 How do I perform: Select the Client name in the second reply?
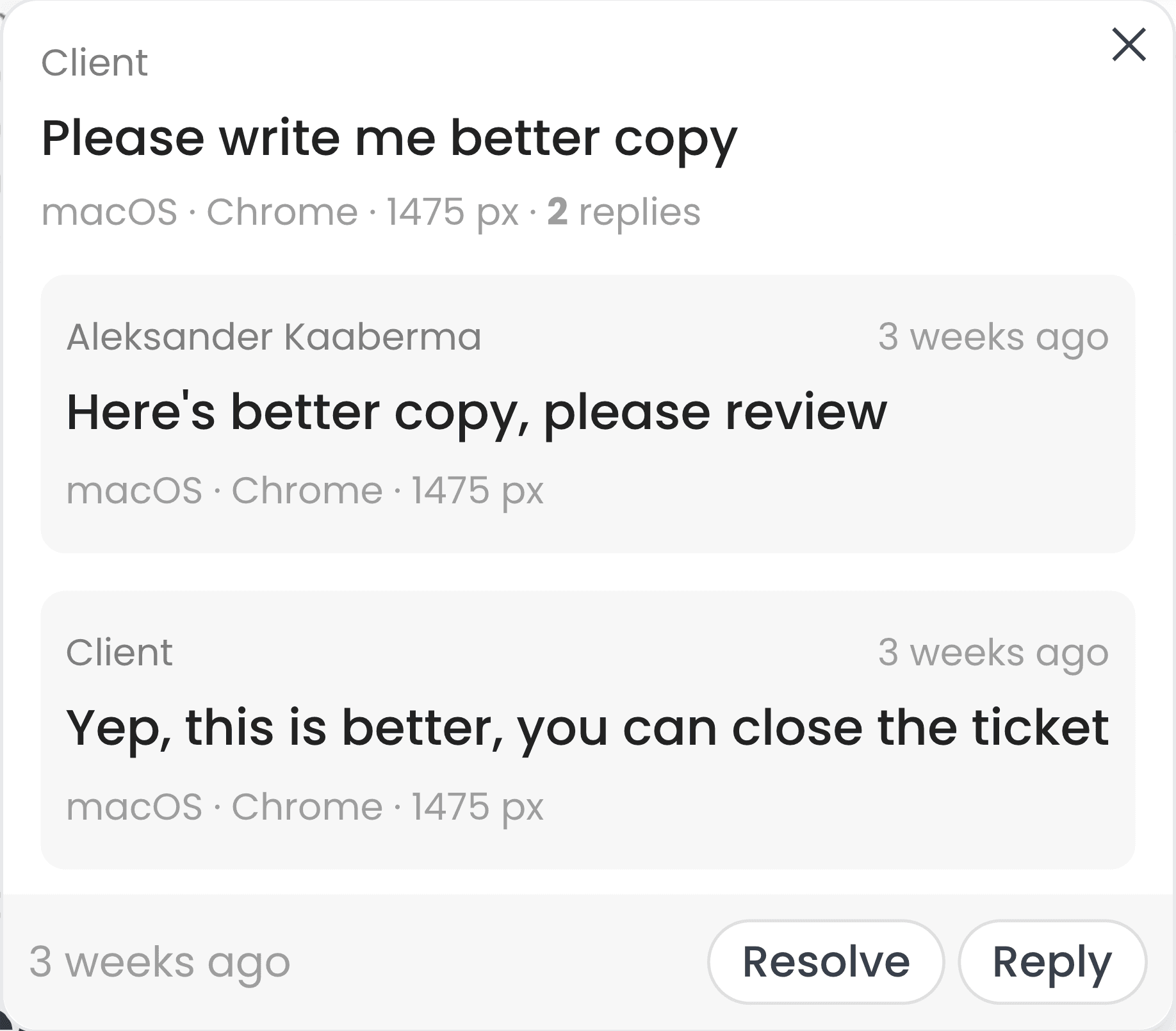coord(119,653)
